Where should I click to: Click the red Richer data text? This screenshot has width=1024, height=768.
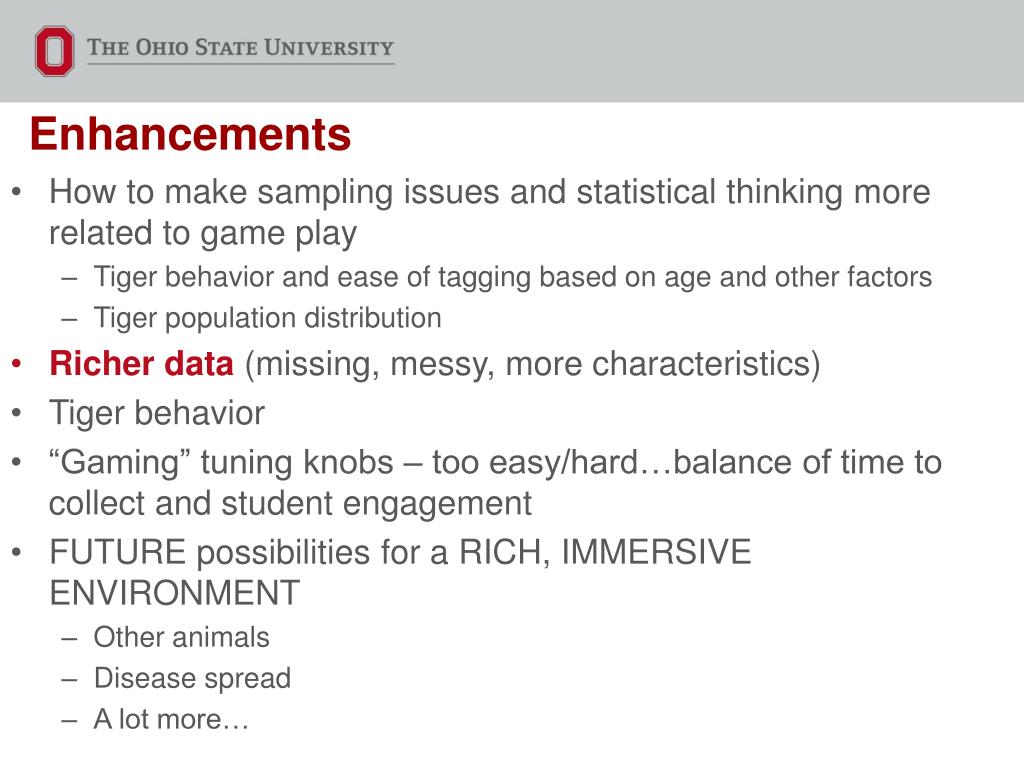click(141, 363)
